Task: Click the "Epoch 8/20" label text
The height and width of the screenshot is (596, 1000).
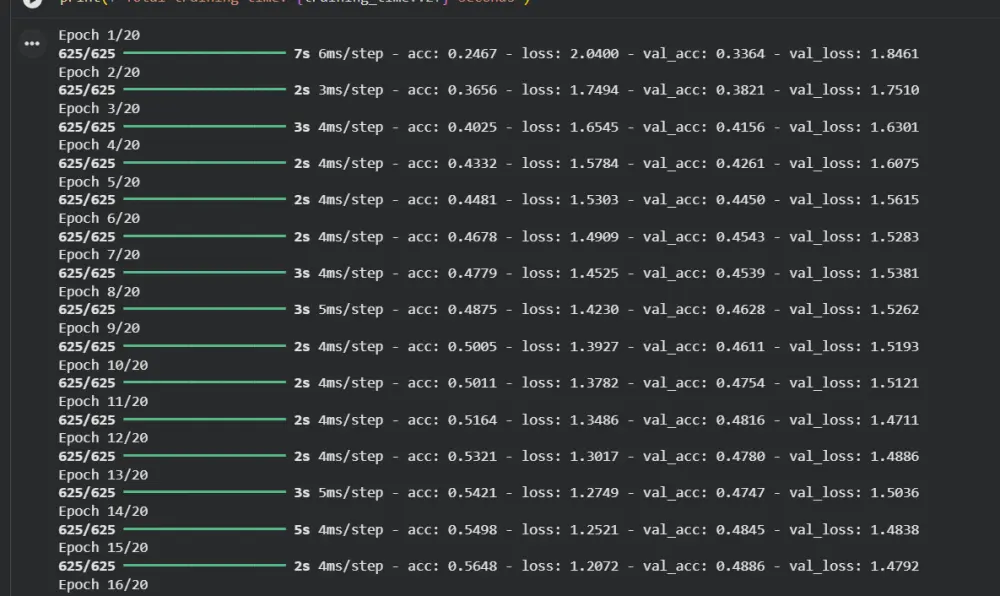Action: point(99,292)
